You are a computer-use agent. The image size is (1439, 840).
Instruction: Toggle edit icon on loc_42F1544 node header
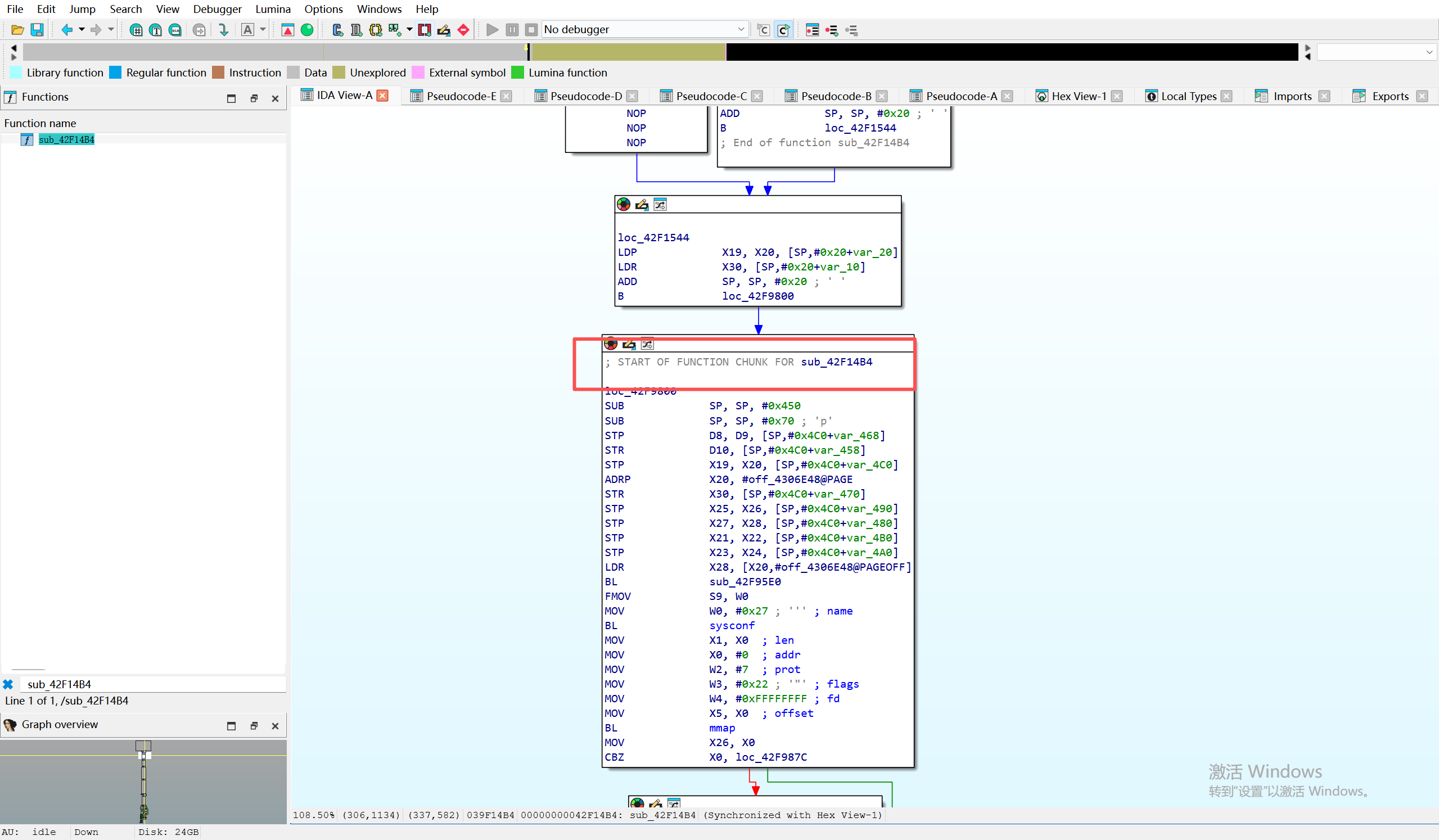[642, 205]
